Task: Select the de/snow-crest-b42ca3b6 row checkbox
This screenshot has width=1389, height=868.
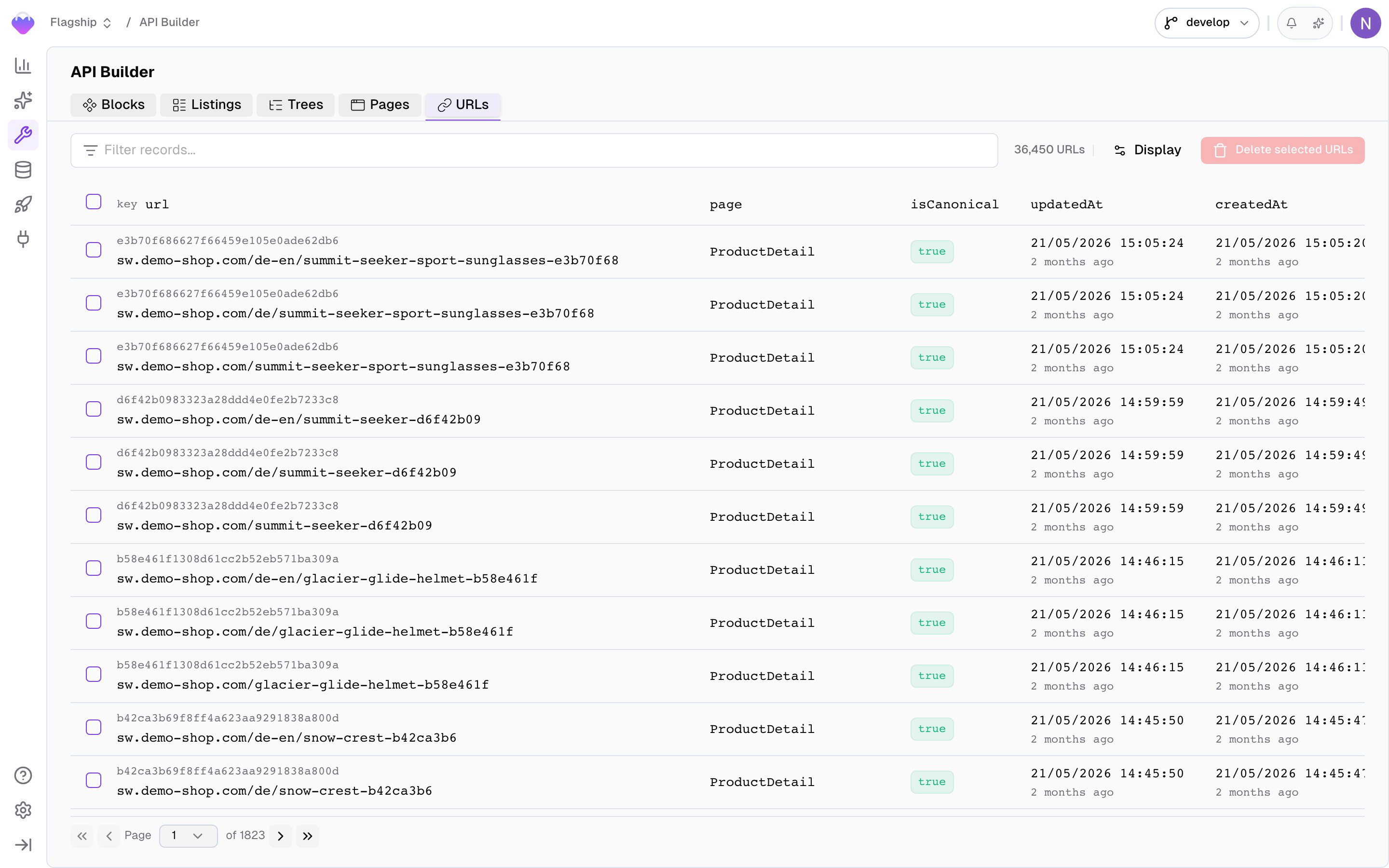Action: coord(94,780)
